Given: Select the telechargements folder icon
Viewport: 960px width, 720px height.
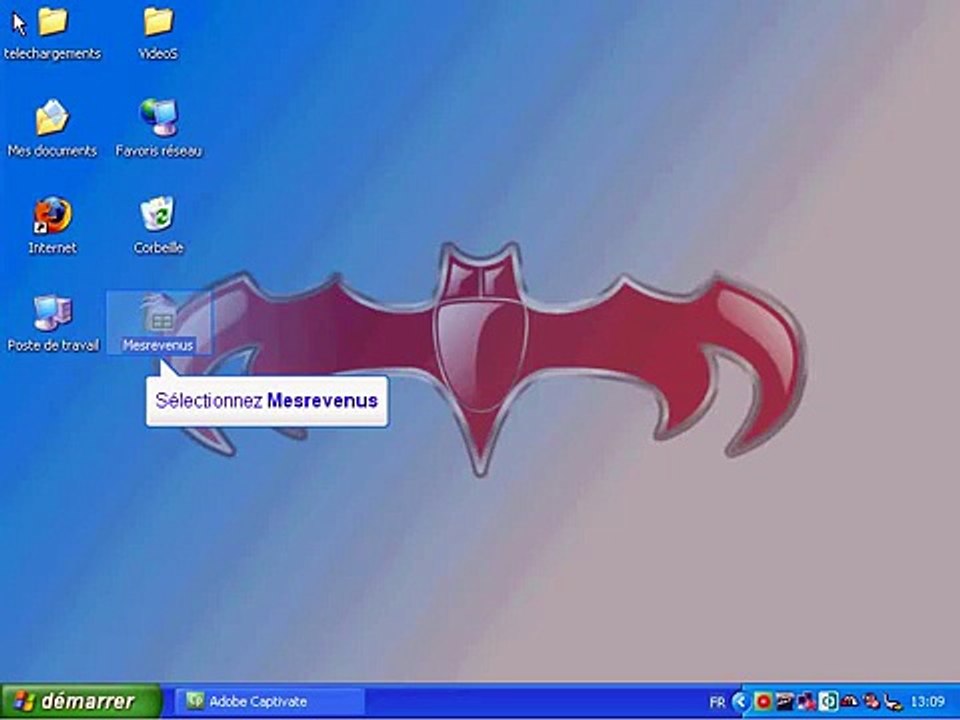Looking at the screenshot, I should click(53, 22).
